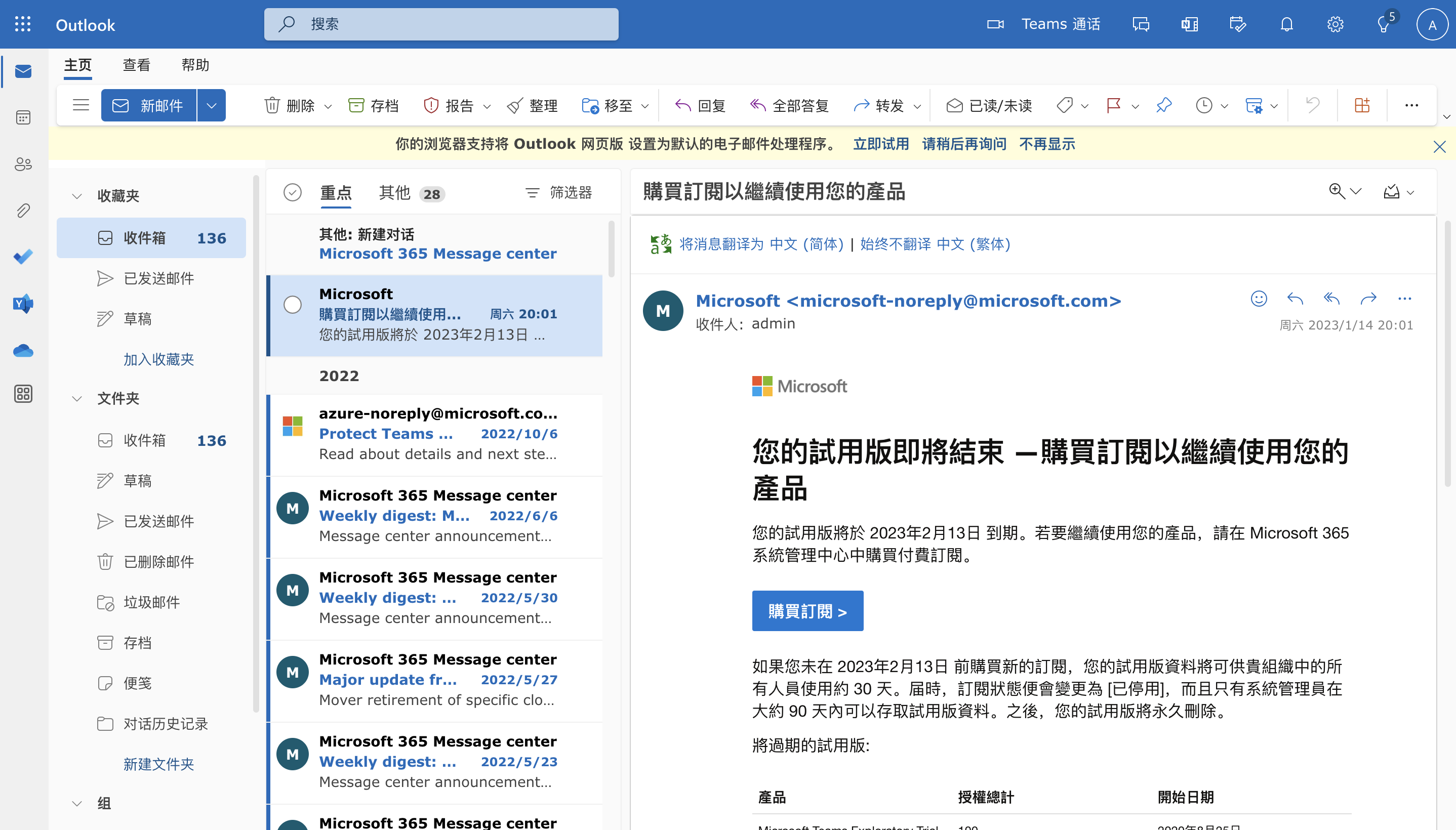Open Yammer app in left rail
Viewport: 1456px width, 830px height.
(23, 303)
